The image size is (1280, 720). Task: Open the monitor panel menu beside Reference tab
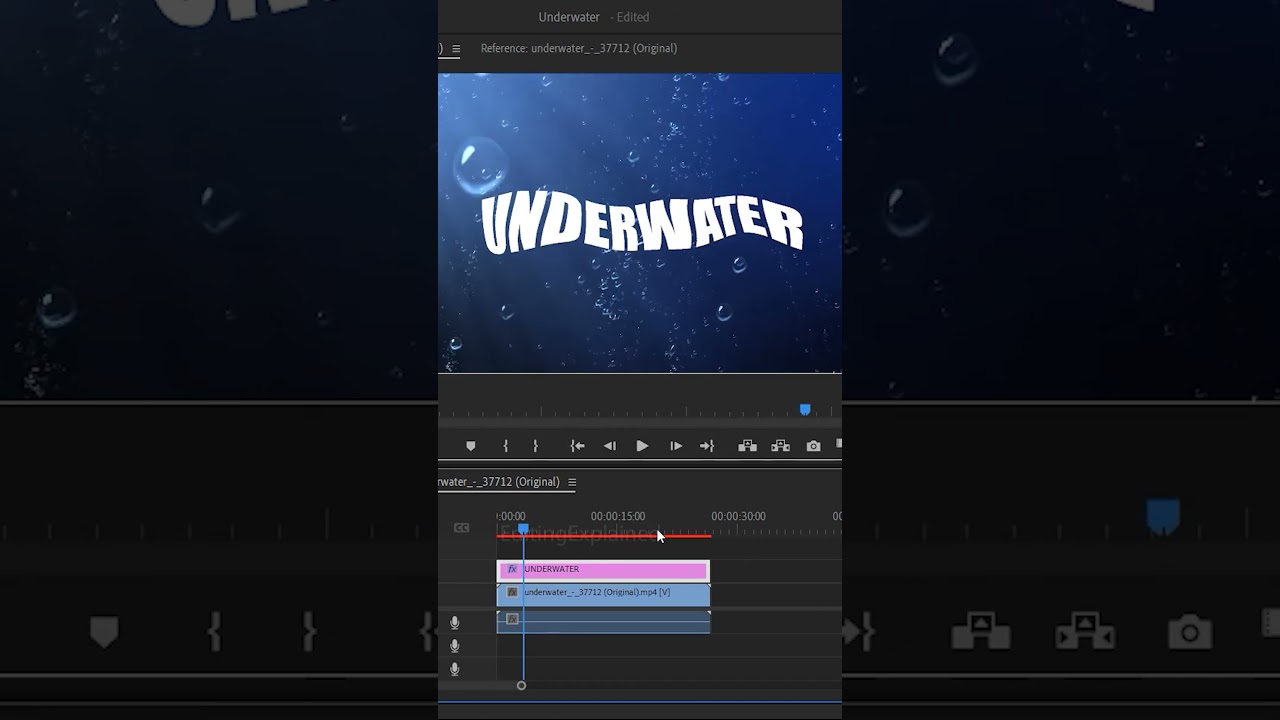coord(456,49)
